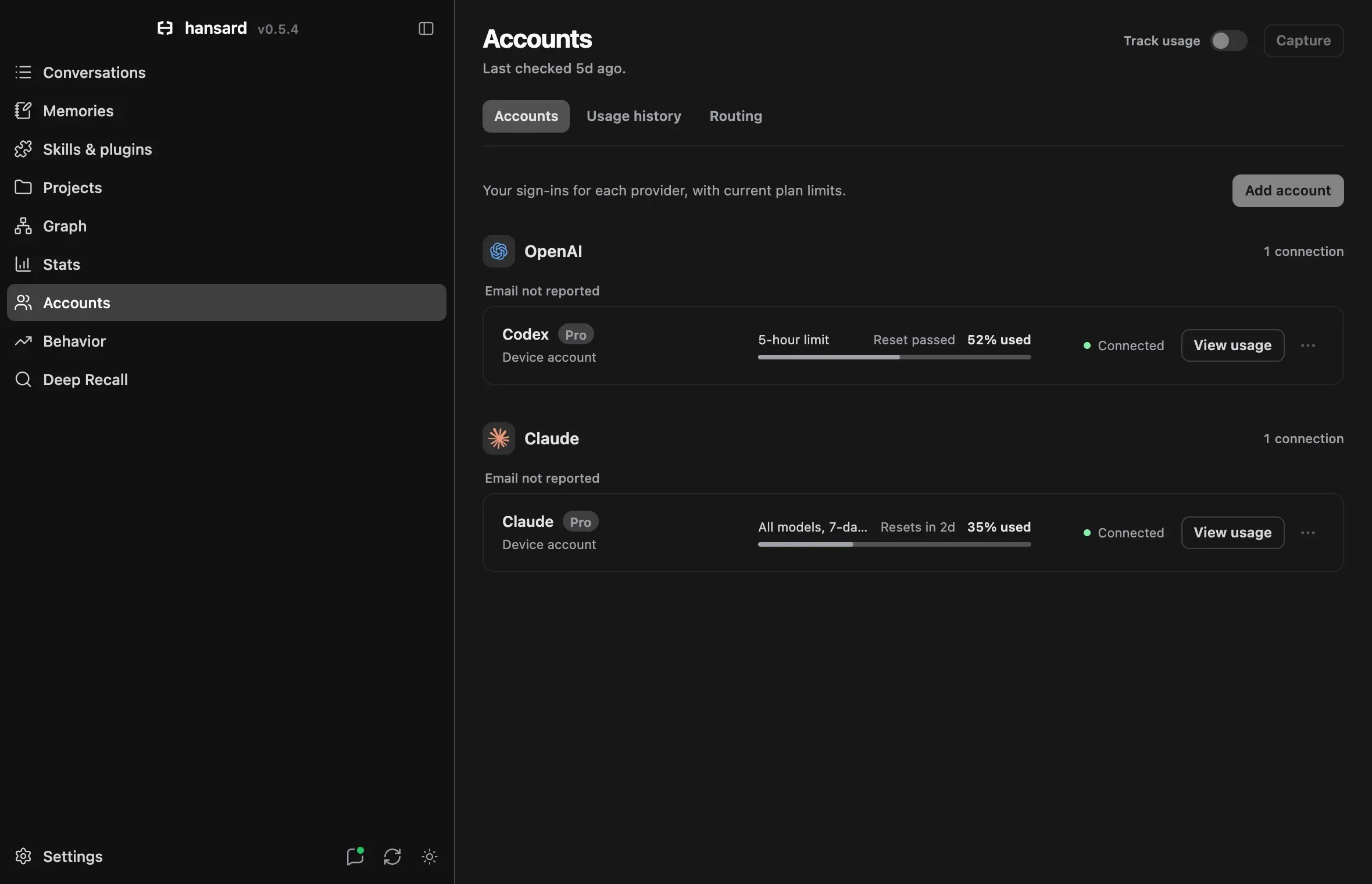The height and width of the screenshot is (884, 1372).
Task: Click the '52% used' text
Action: 999,340
